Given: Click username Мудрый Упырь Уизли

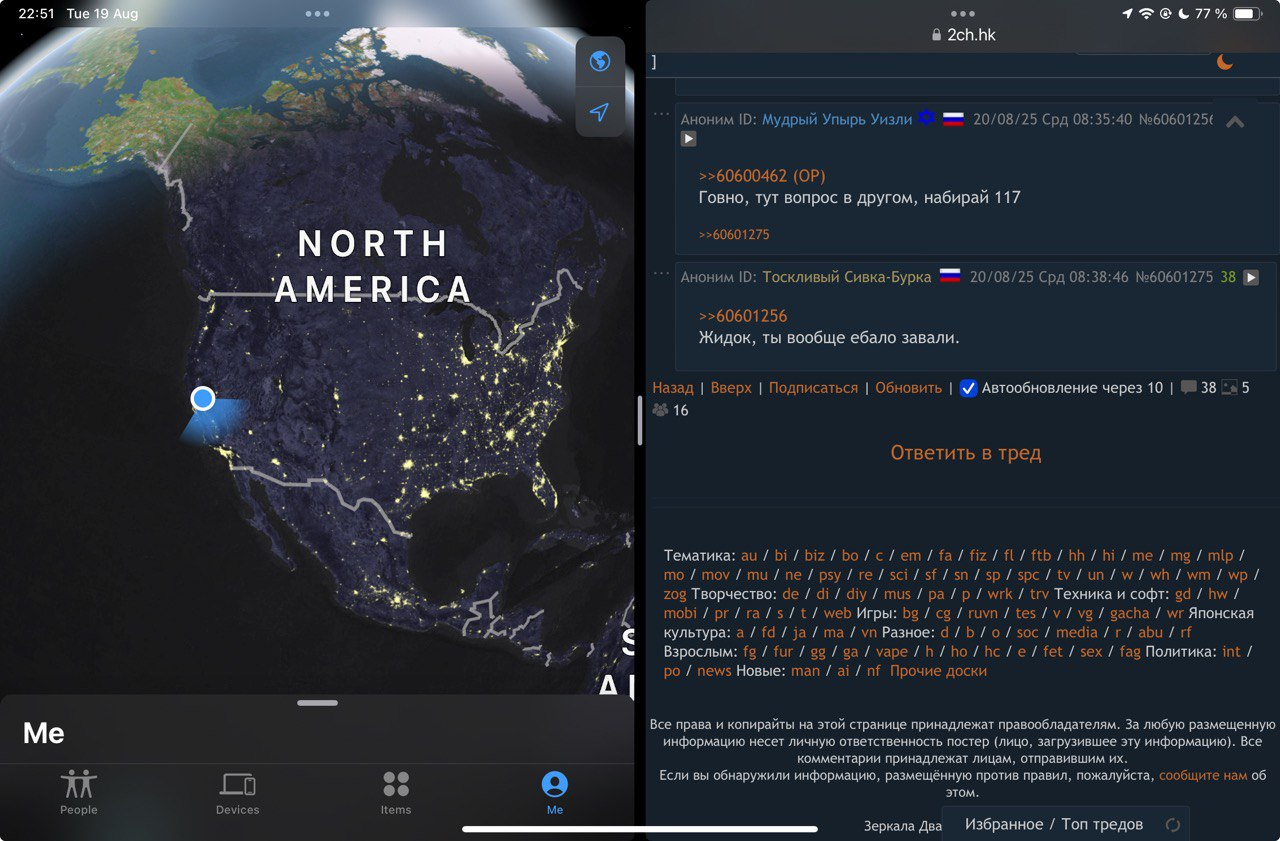Looking at the screenshot, I should pos(837,119).
